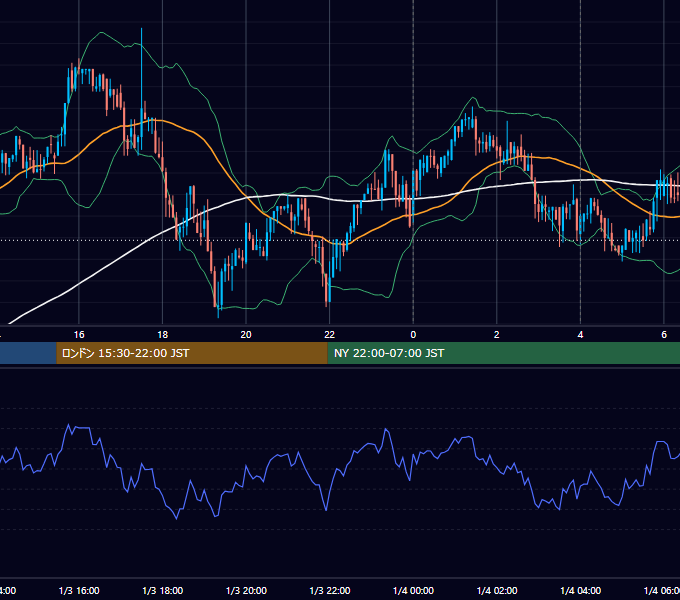Viewport: 680px width, 600px height.
Task: Click hour label 2 under price chart
Action: (497, 335)
